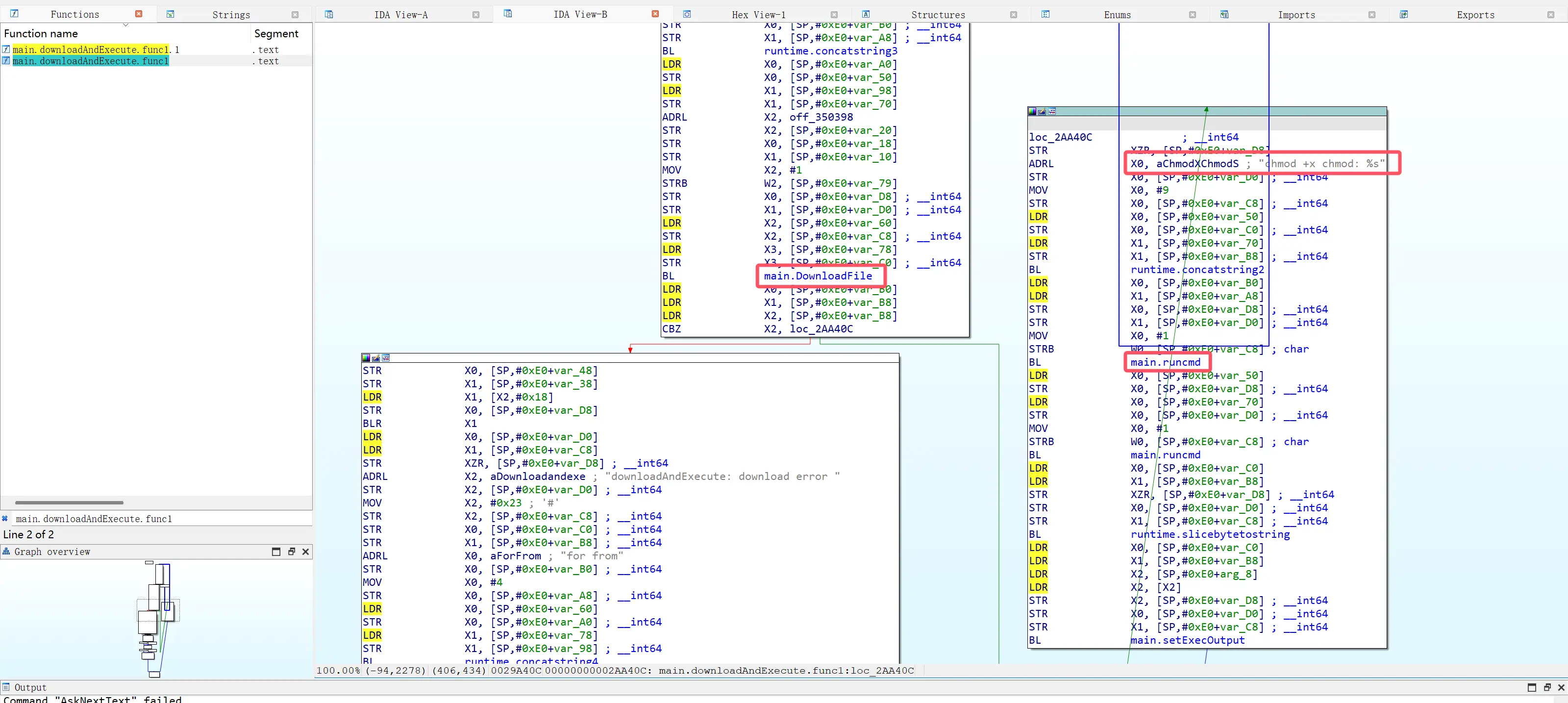Click the Strings tab icon
The width and height of the screenshot is (1568, 703).
click(x=171, y=14)
